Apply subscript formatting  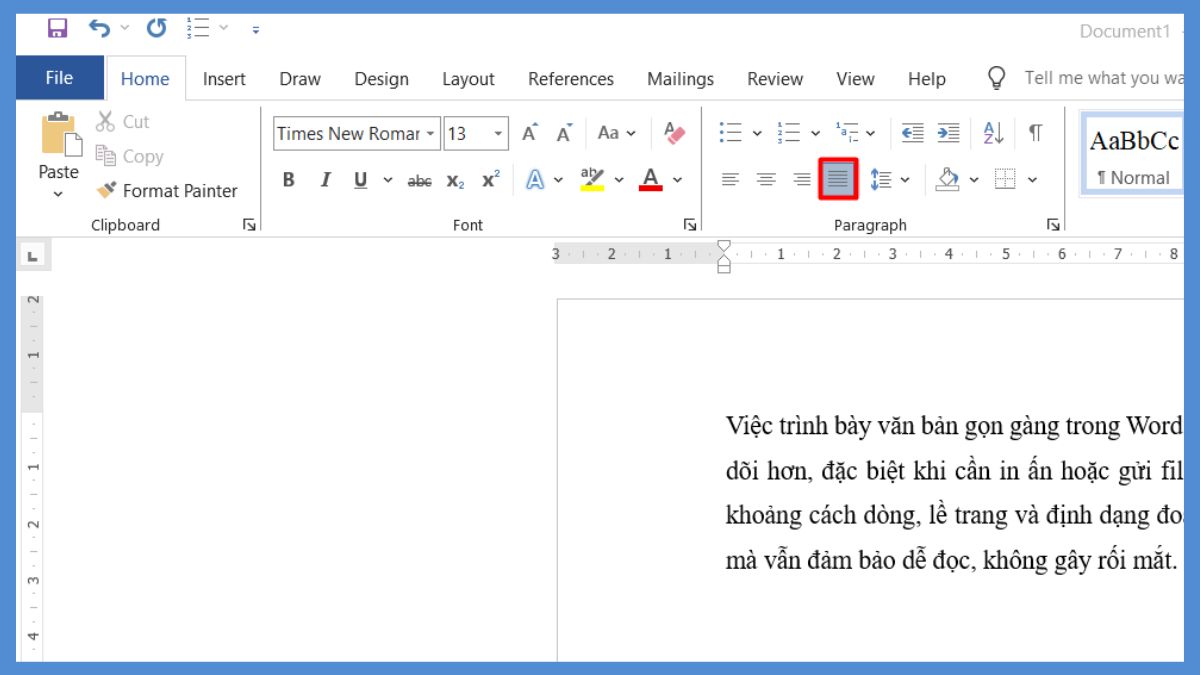coord(454,181)
